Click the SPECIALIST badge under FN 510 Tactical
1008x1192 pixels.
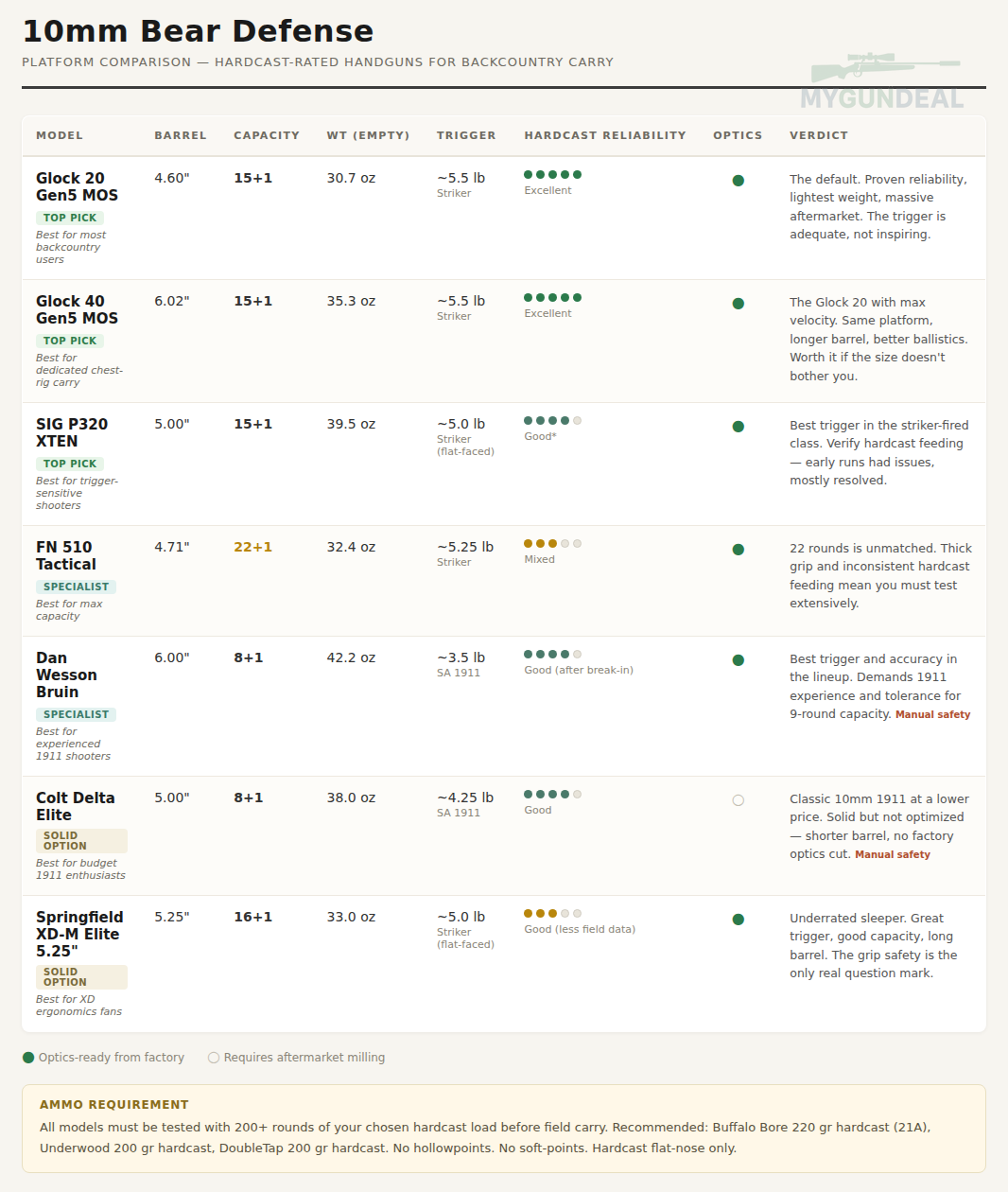pos(76,587)
